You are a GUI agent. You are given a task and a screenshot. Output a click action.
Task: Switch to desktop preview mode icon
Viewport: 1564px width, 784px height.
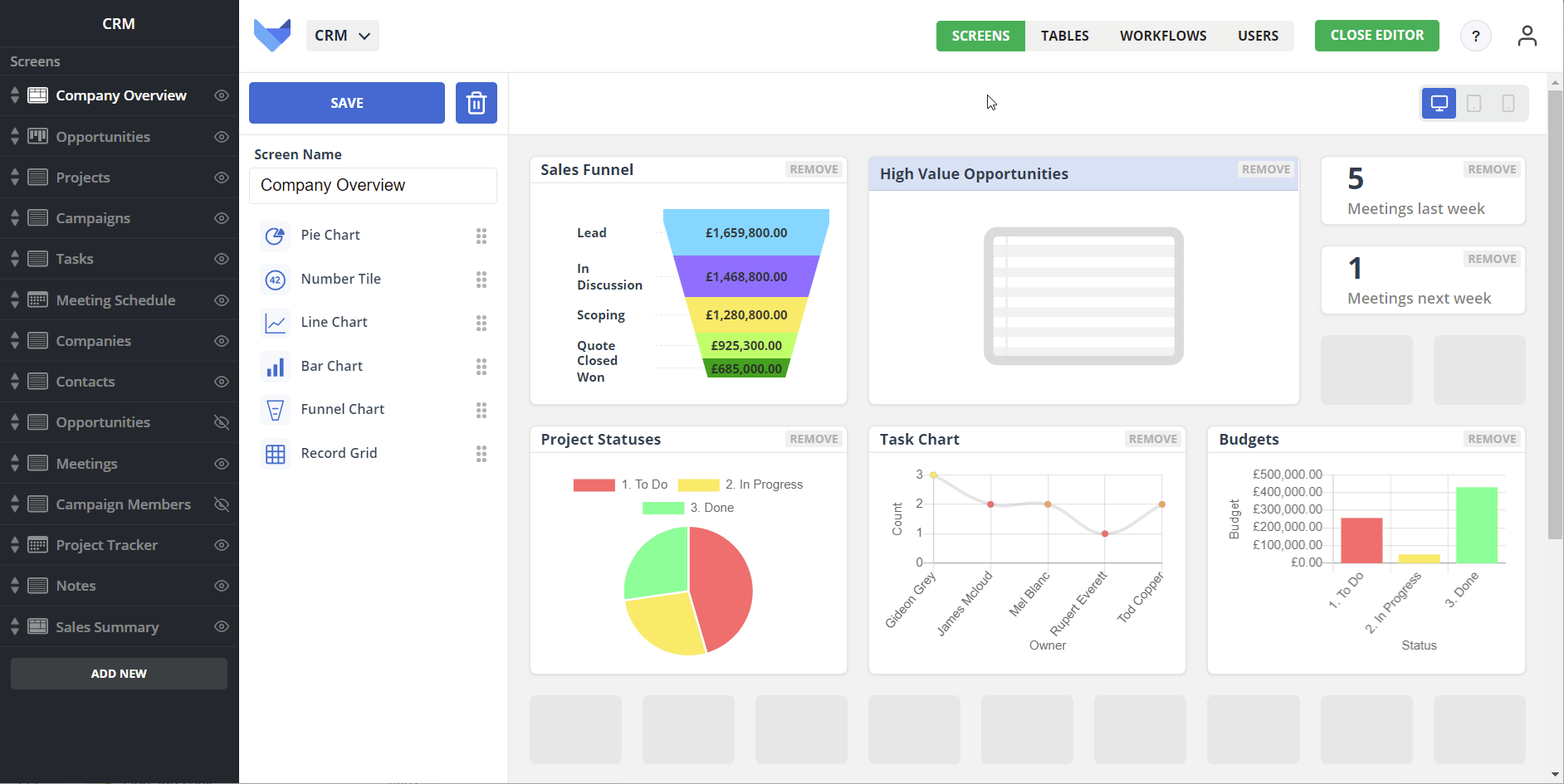coord(1439,104)
